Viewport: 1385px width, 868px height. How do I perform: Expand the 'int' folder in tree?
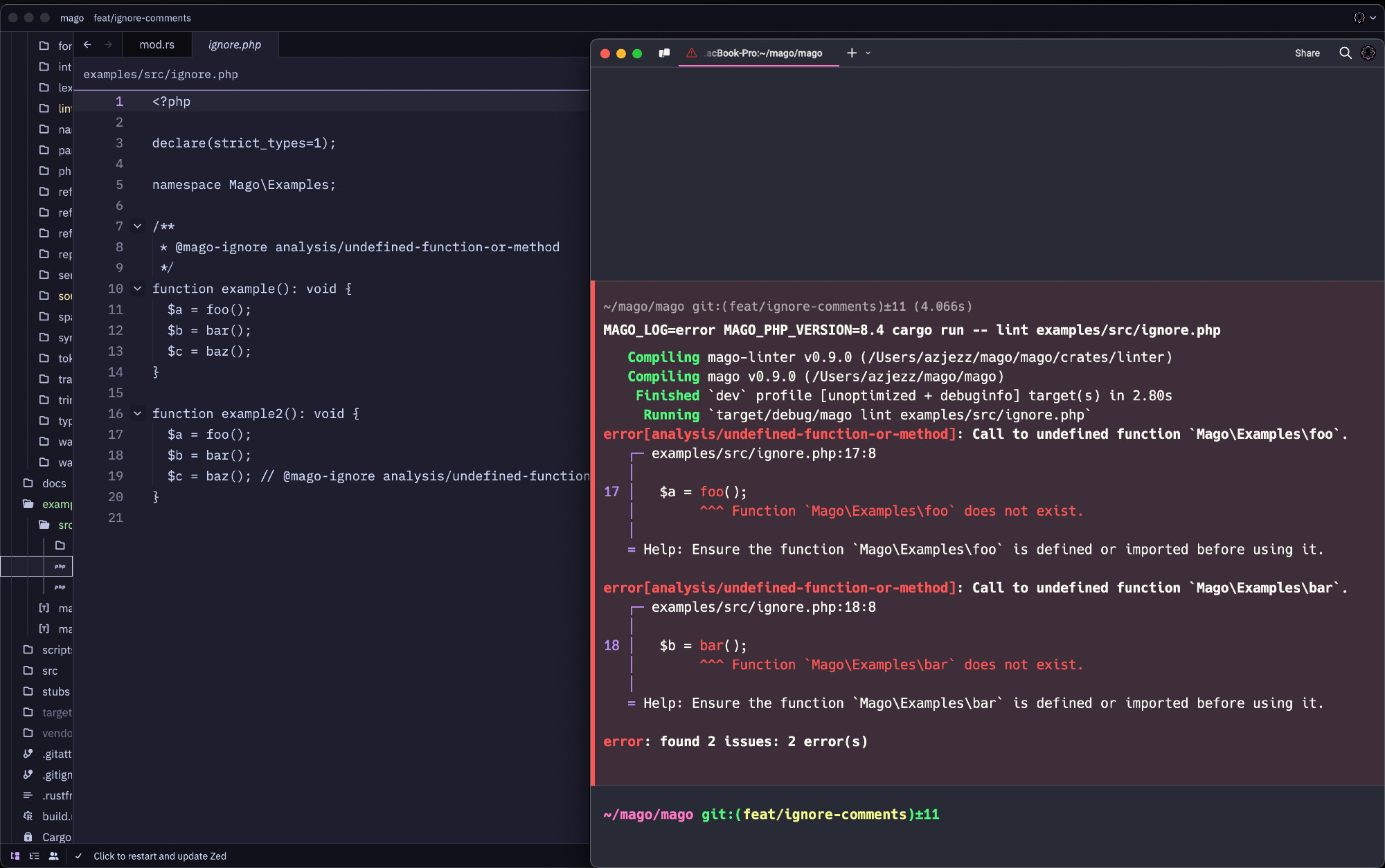(55, 66)
